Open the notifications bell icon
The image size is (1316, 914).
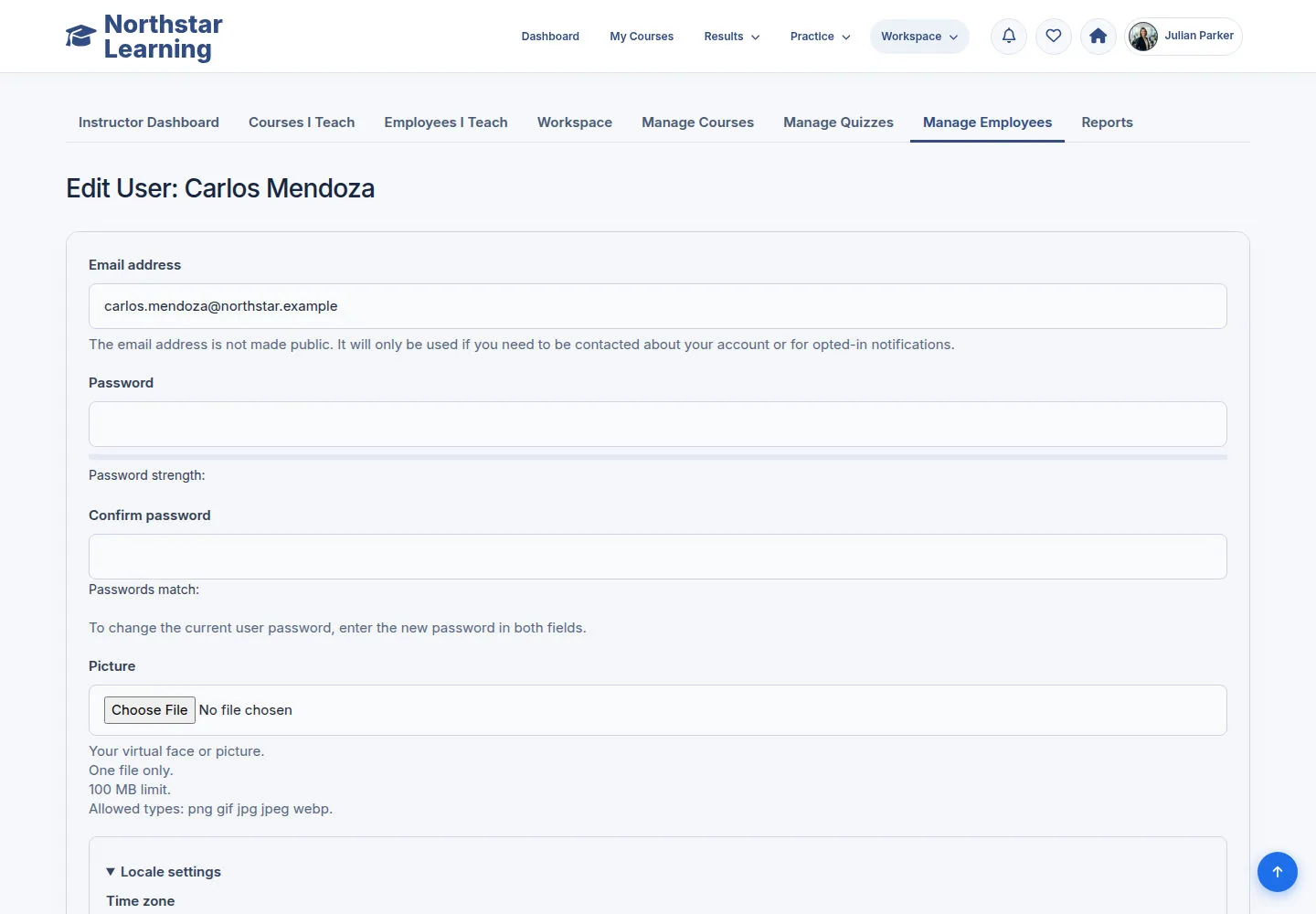coord(1009,37)
